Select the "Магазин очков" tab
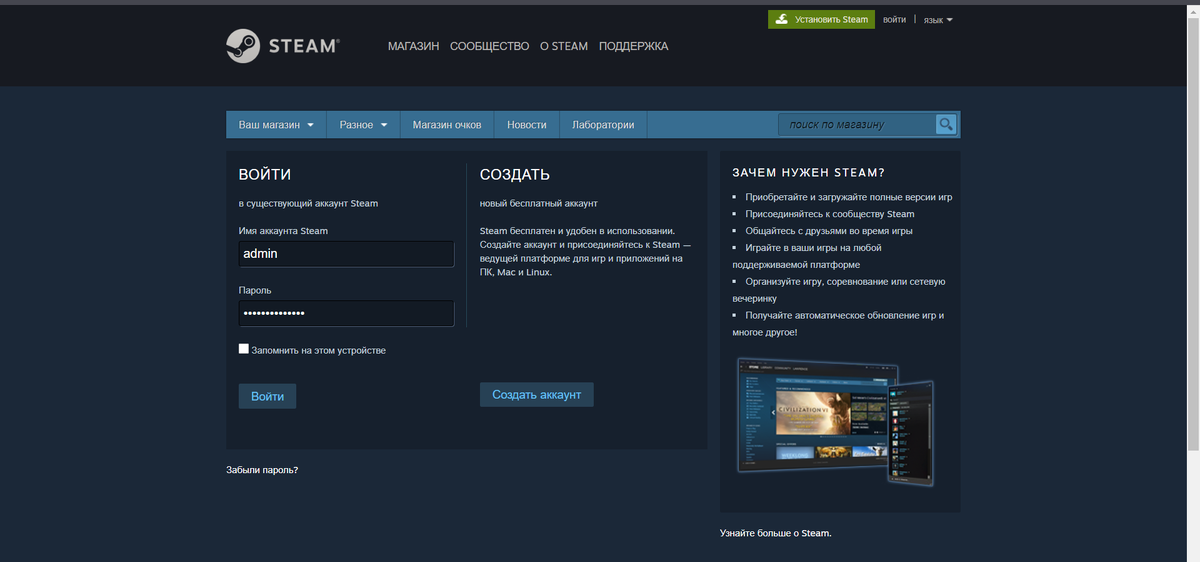 [x=447, y=125]
